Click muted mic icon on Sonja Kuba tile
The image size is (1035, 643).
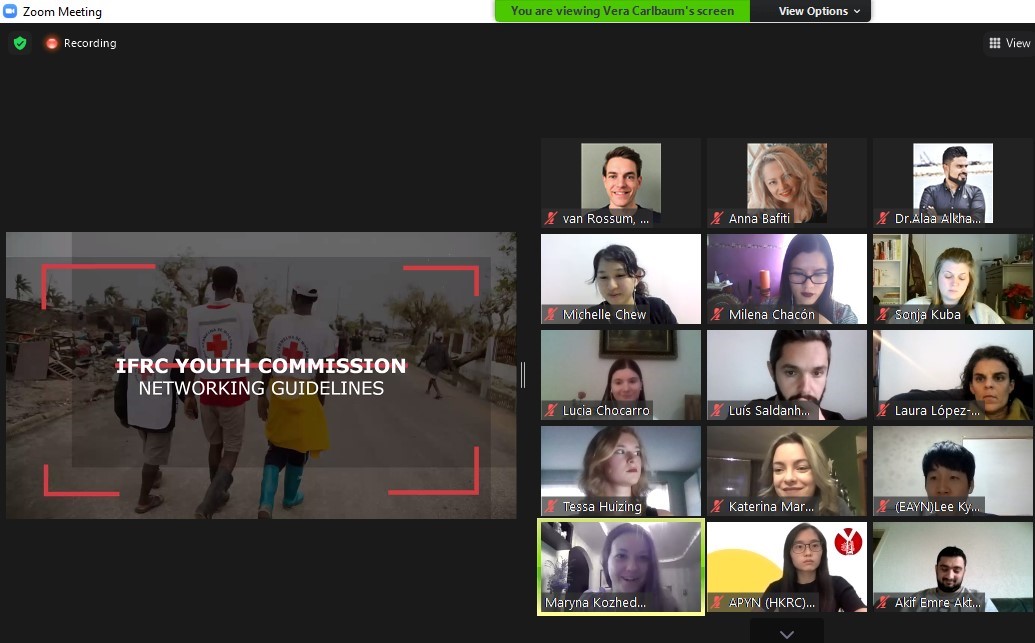883,314
